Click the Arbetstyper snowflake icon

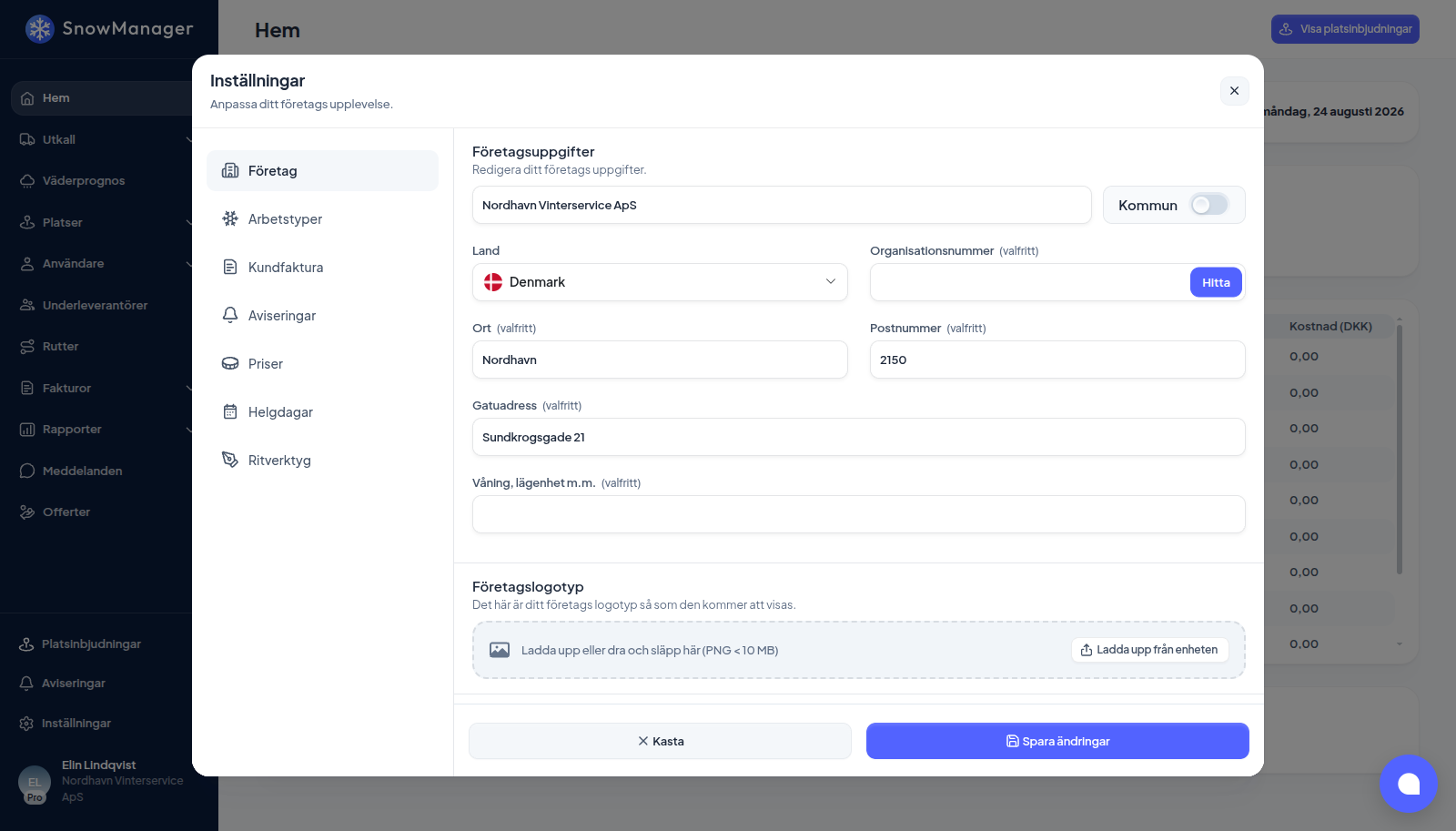(230, 218)
